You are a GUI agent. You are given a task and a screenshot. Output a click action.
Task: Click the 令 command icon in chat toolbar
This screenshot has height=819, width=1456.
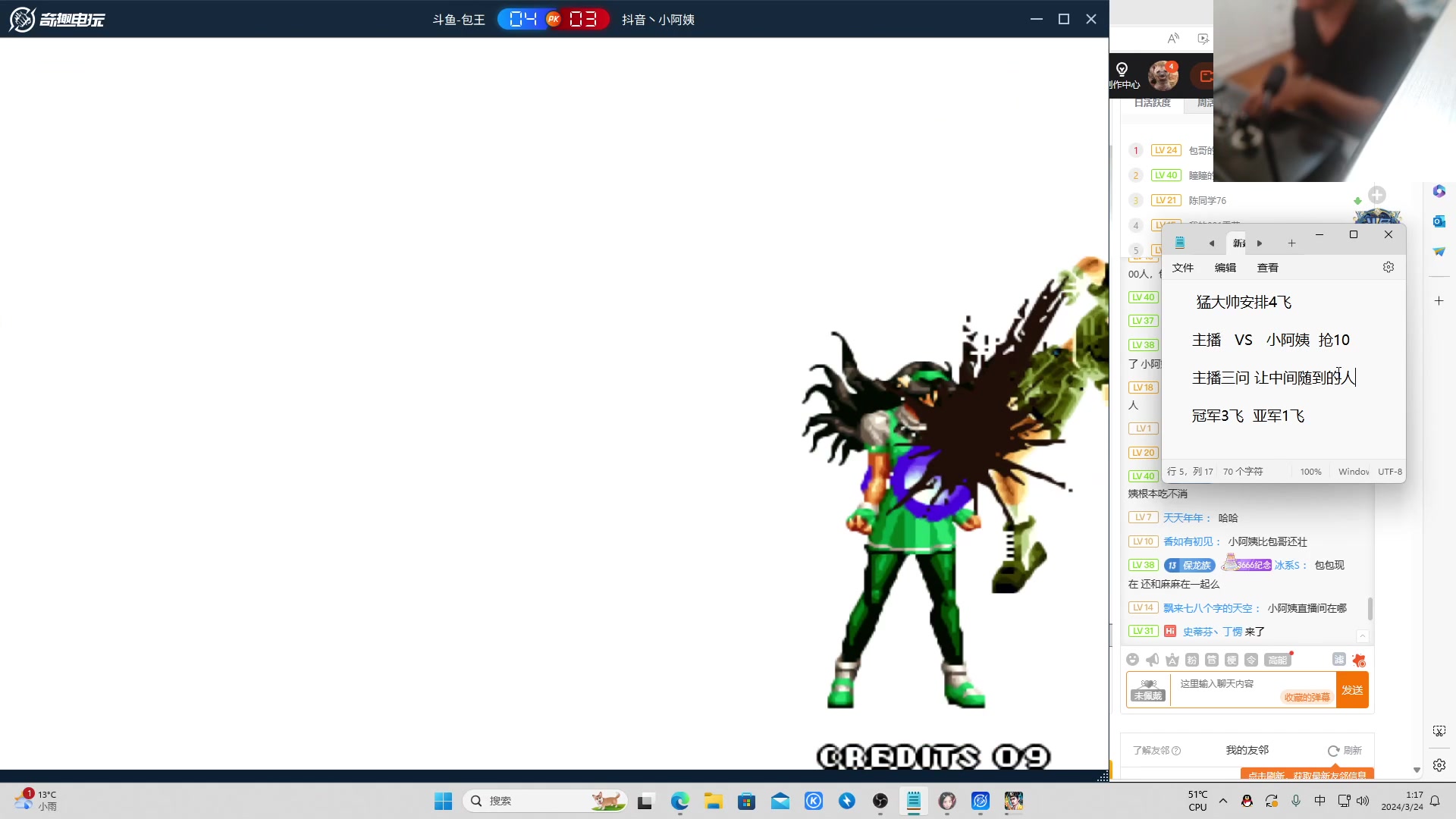tap(1251, 660)
